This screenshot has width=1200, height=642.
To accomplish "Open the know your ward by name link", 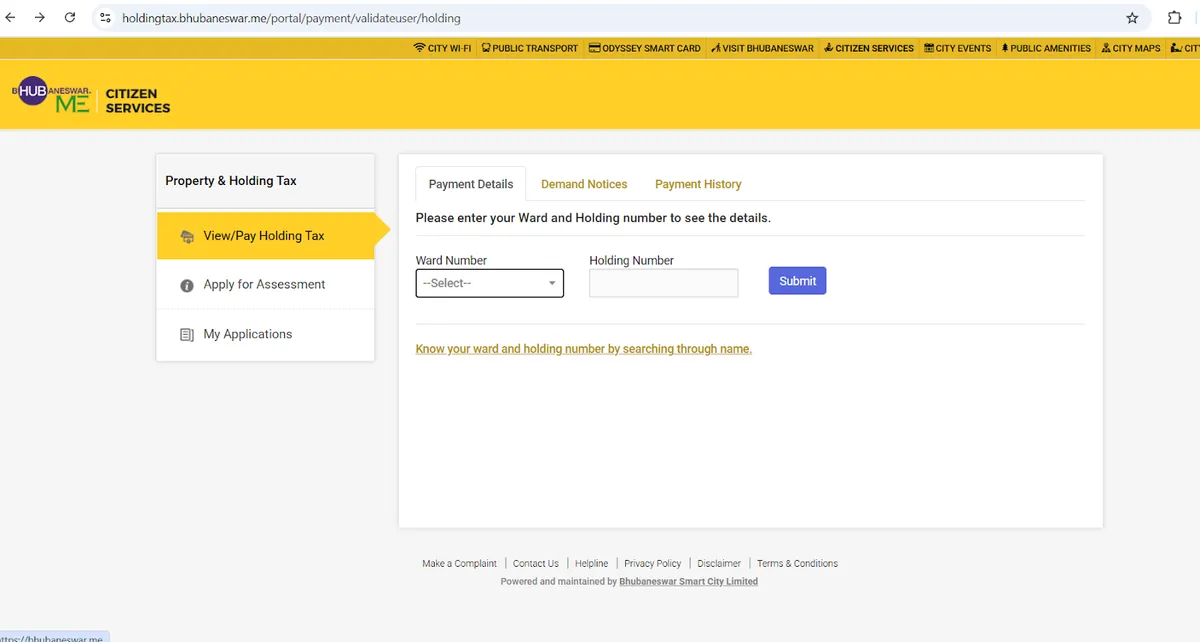I will pyautogui.click(x=583, y=349).
